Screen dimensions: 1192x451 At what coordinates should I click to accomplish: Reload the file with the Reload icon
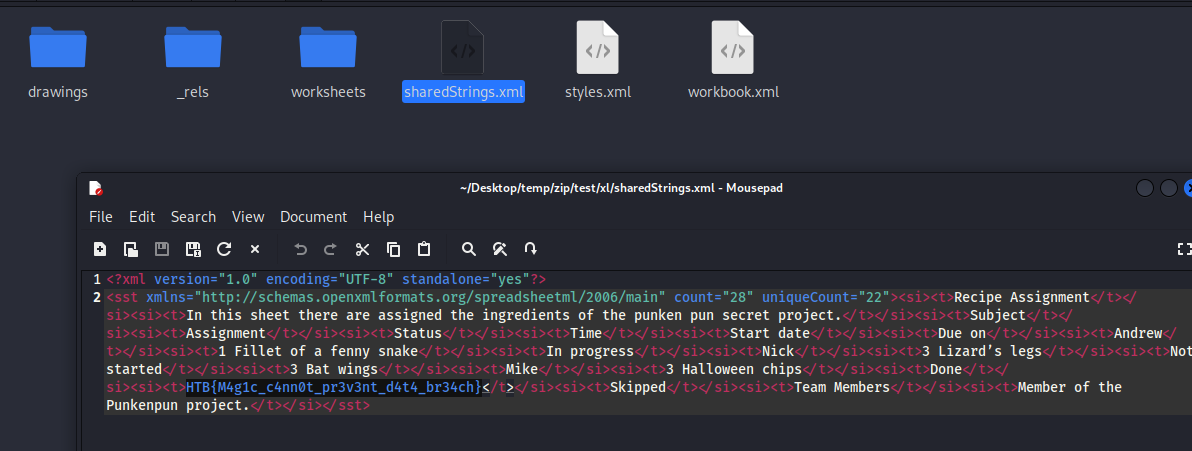224,249
